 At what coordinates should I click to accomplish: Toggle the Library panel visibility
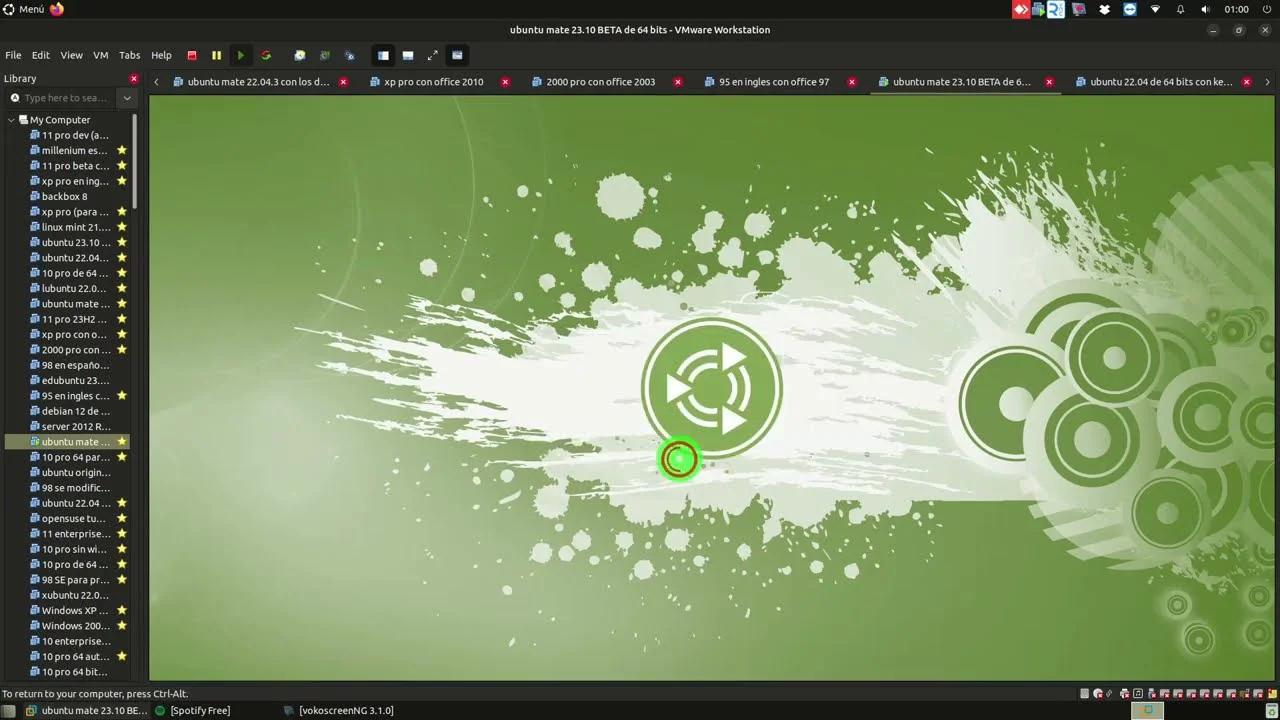[x=383, y=56]
